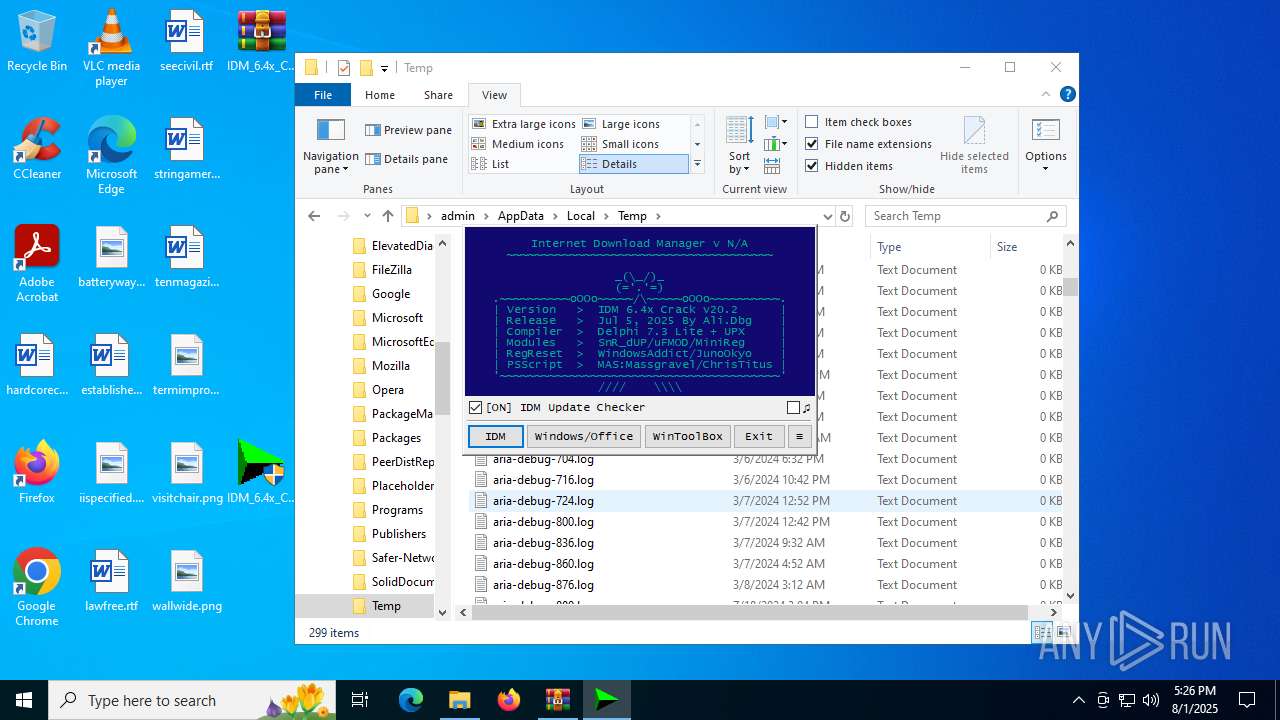Open the File menu tab
1280x720 pixels.
[323, 95]
